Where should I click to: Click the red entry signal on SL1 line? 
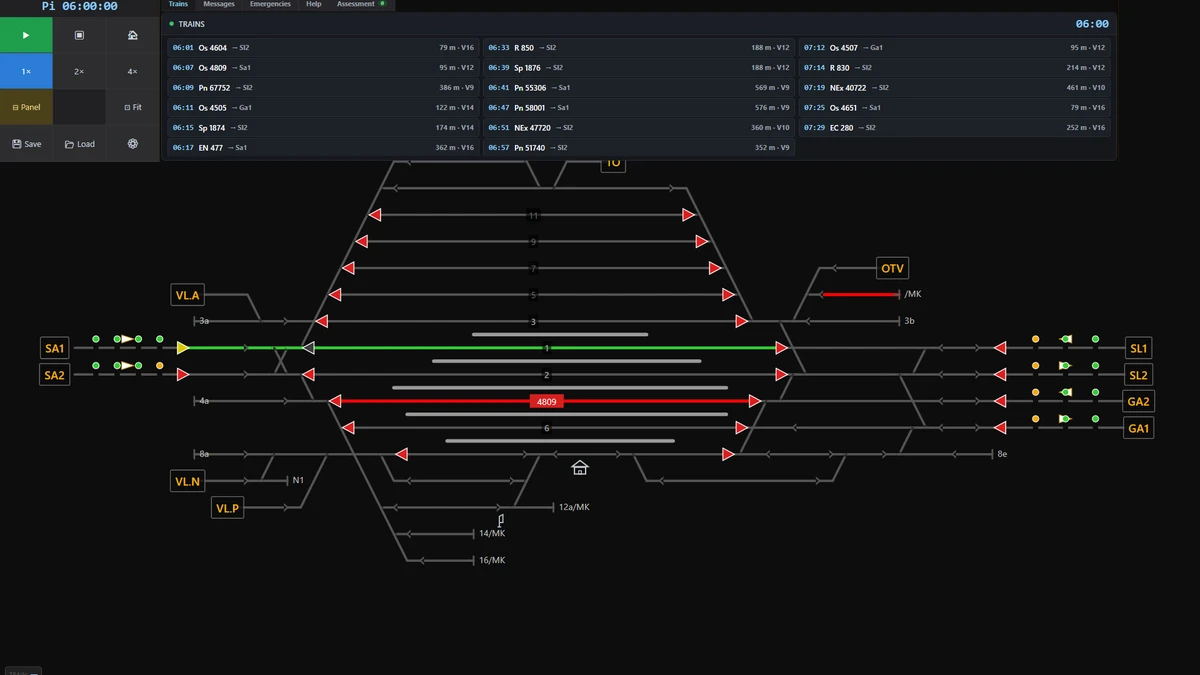[1000, 348]
